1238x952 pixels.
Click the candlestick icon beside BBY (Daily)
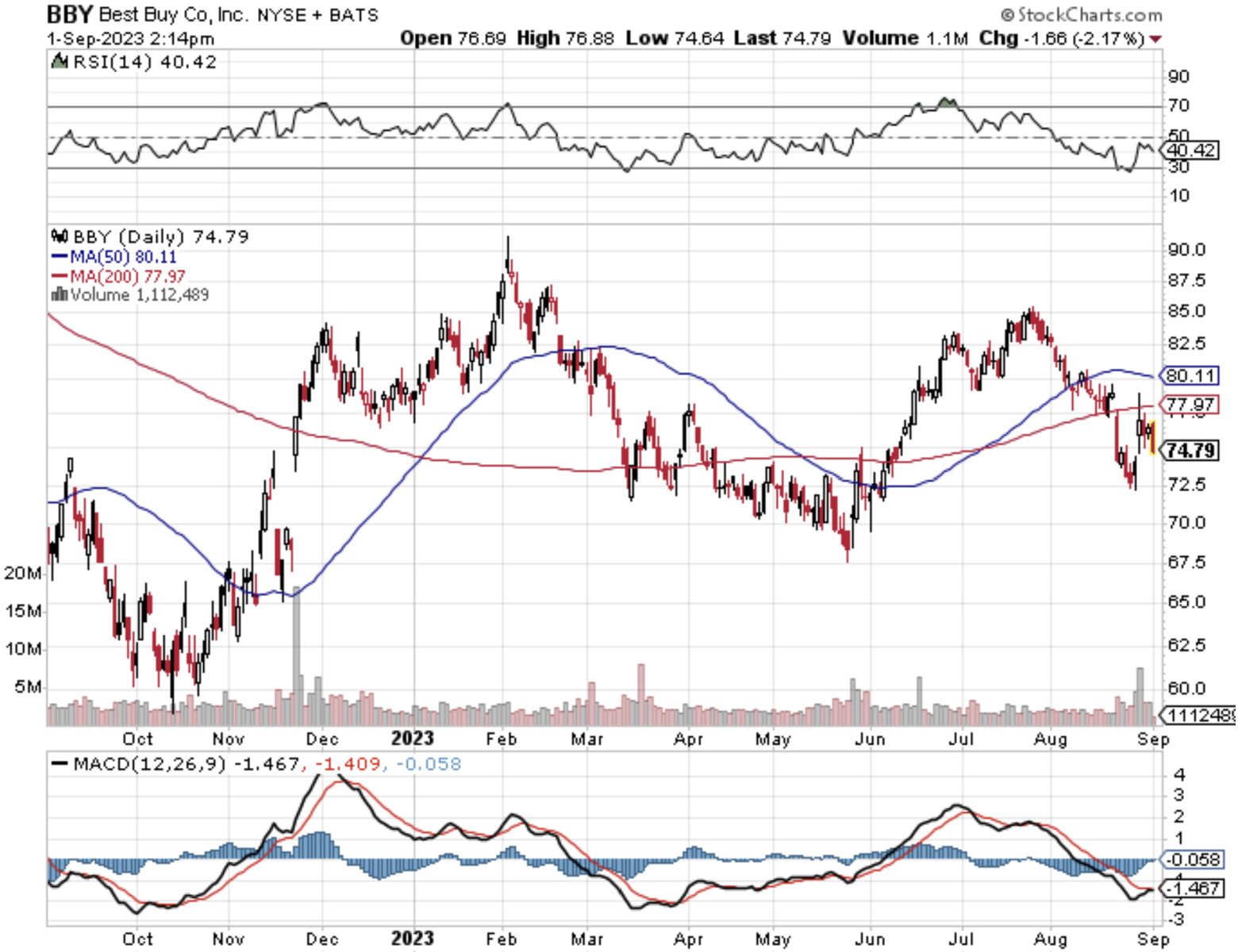60,236
